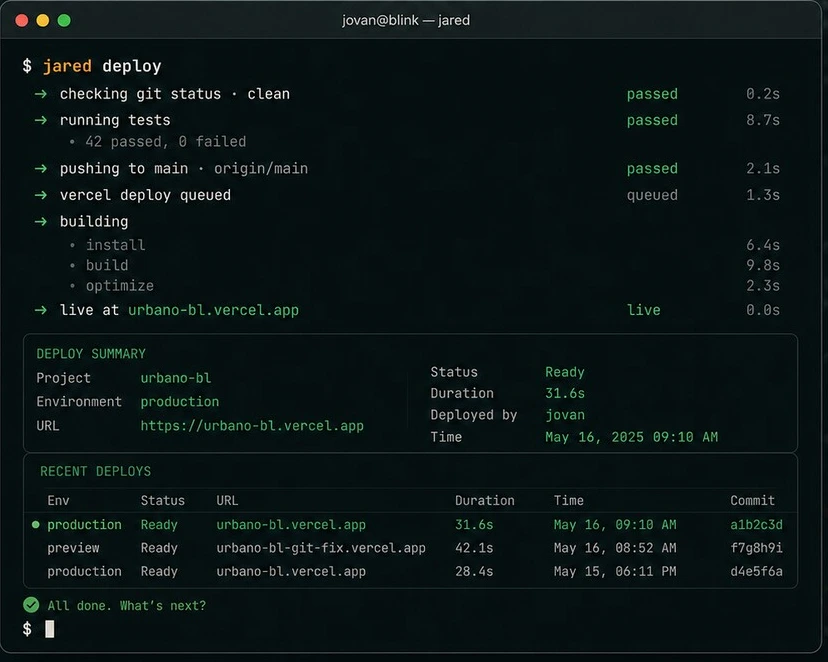Click the arrow before building
Image resolution: width=828 pixels, height=662 pixels.
[x=41, y=221]
